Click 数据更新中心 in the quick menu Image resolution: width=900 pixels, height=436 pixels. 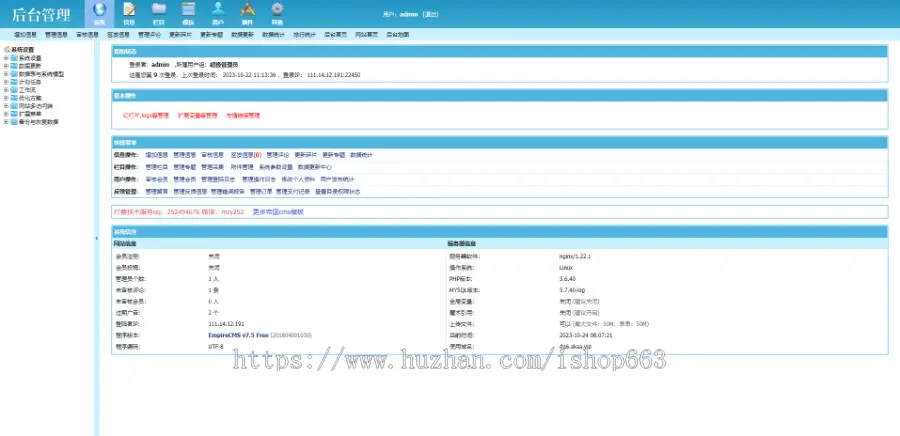coord(315,168)
